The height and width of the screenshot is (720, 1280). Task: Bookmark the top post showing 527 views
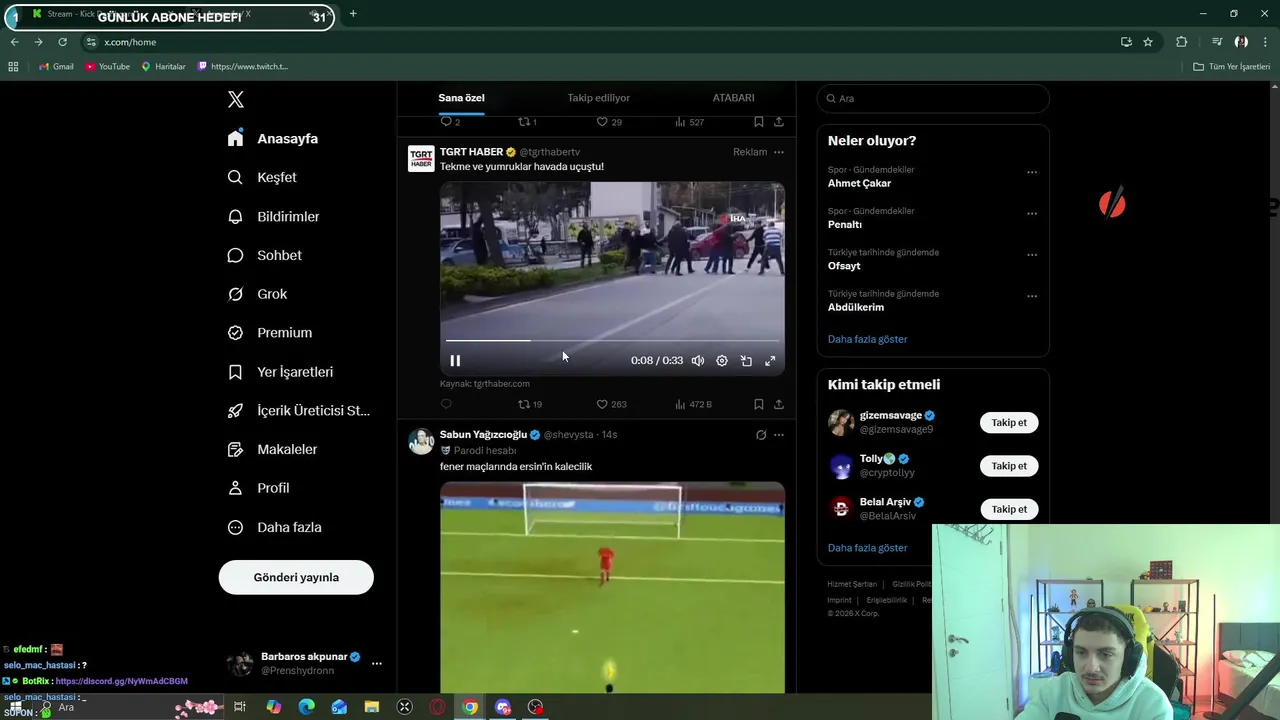click(759, 122)
